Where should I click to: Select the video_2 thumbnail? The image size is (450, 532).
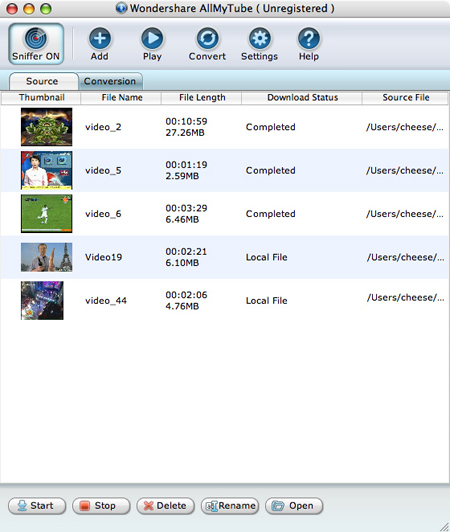pyautogui.click(x=46, y=127)
